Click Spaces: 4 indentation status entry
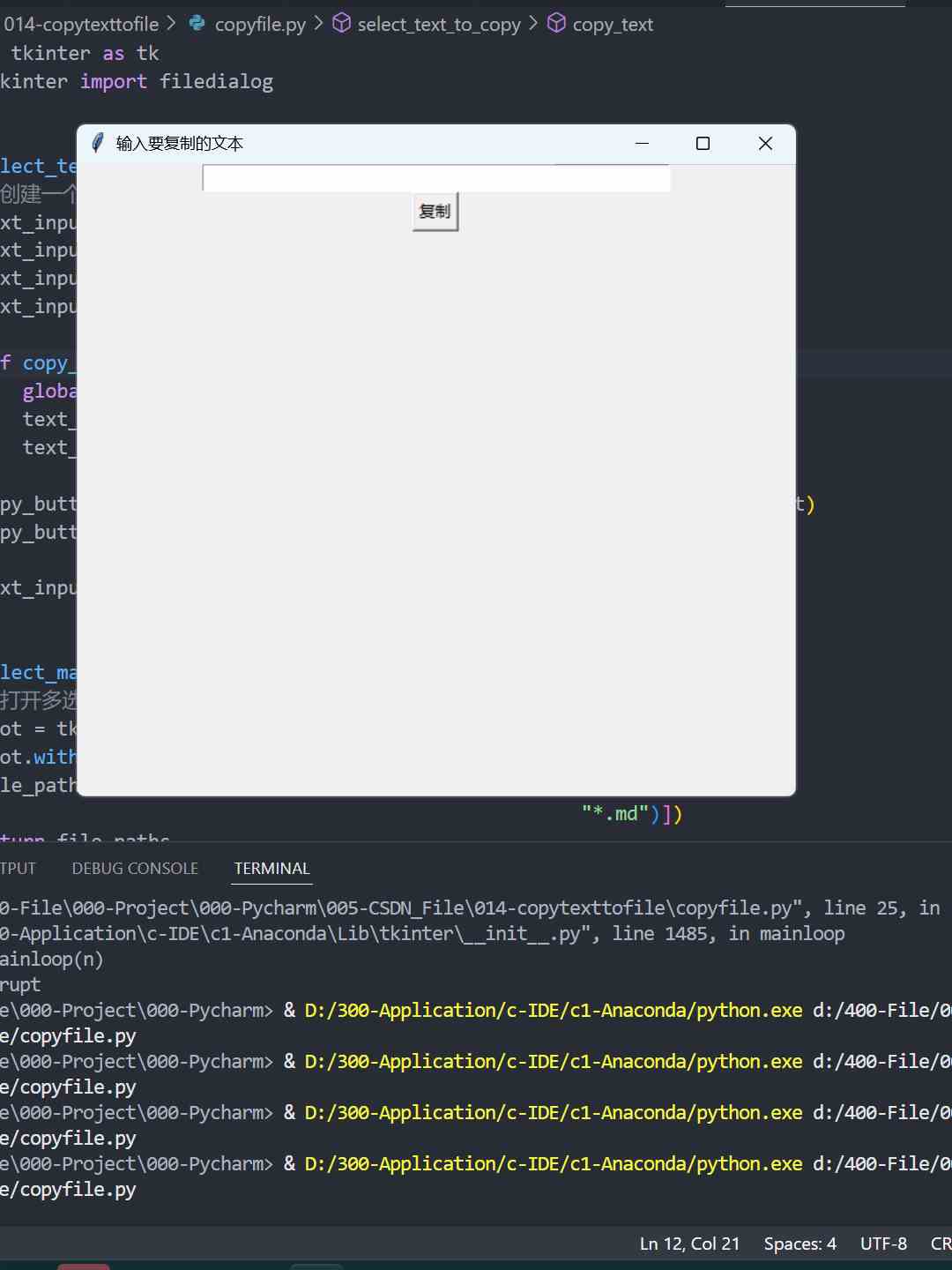The height and width of the screenshot is (1270, 952). pyautogui.click(x=800, y=1244)
